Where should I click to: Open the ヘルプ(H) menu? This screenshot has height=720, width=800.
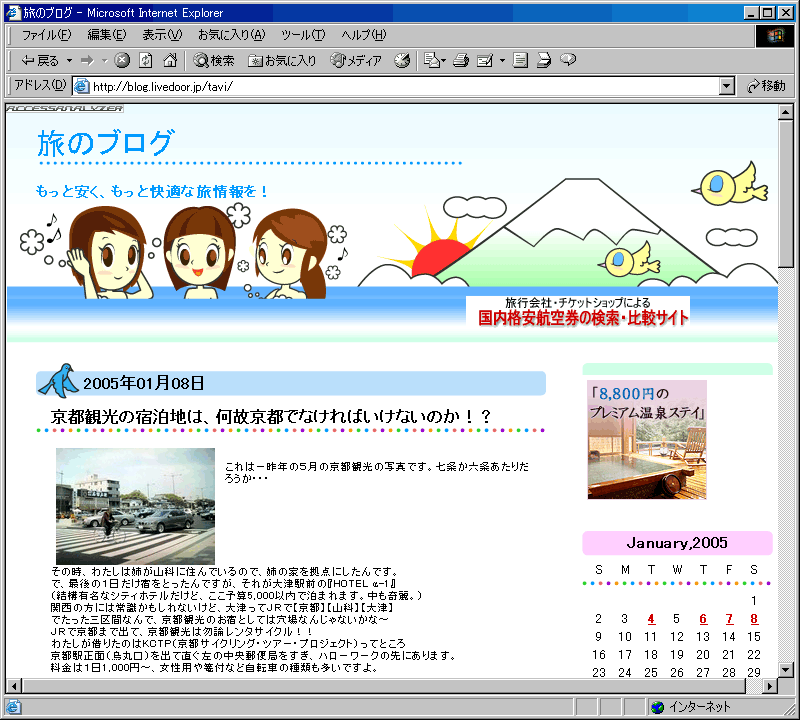pos(364,35)
